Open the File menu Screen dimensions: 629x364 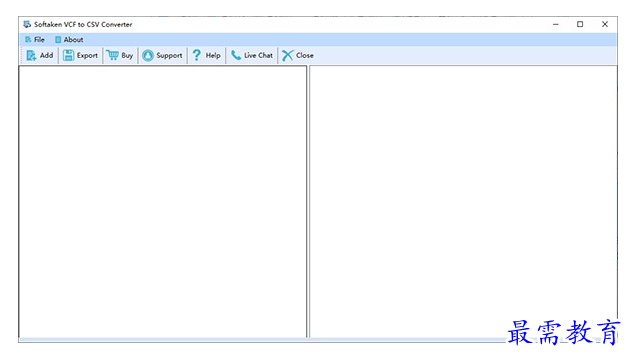click(34, 40)
